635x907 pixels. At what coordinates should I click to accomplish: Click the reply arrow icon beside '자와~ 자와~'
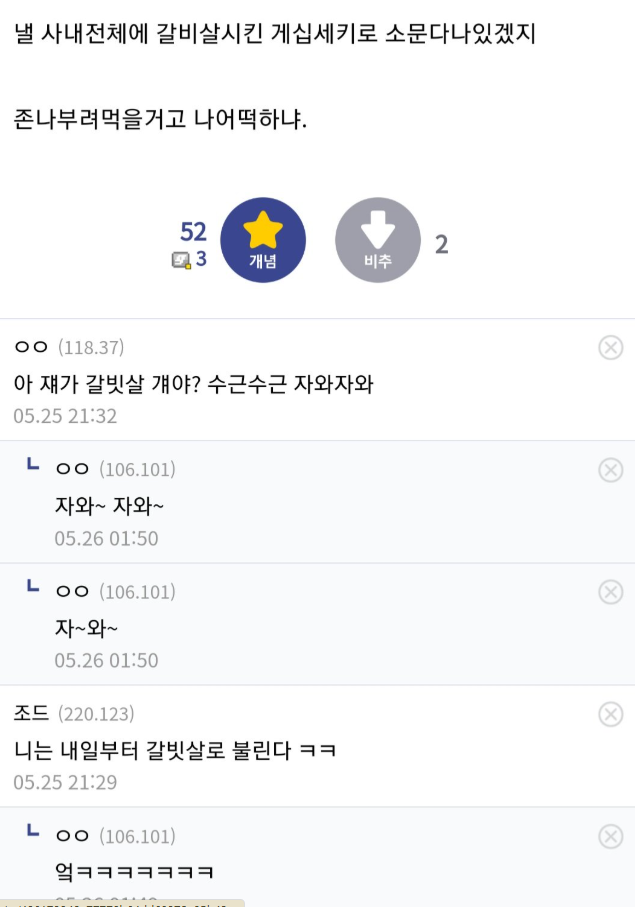pos(33,464)
